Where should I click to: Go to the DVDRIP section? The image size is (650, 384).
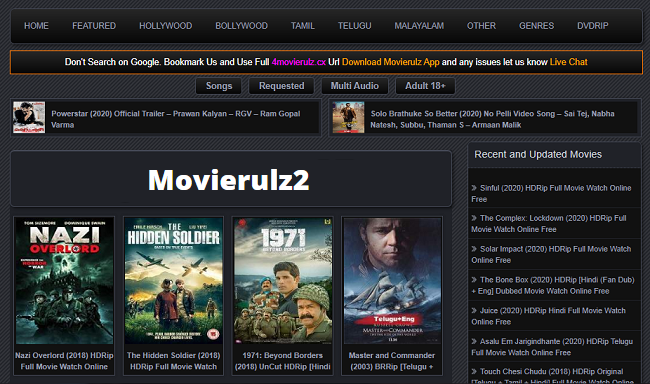[x=593, y=26]
